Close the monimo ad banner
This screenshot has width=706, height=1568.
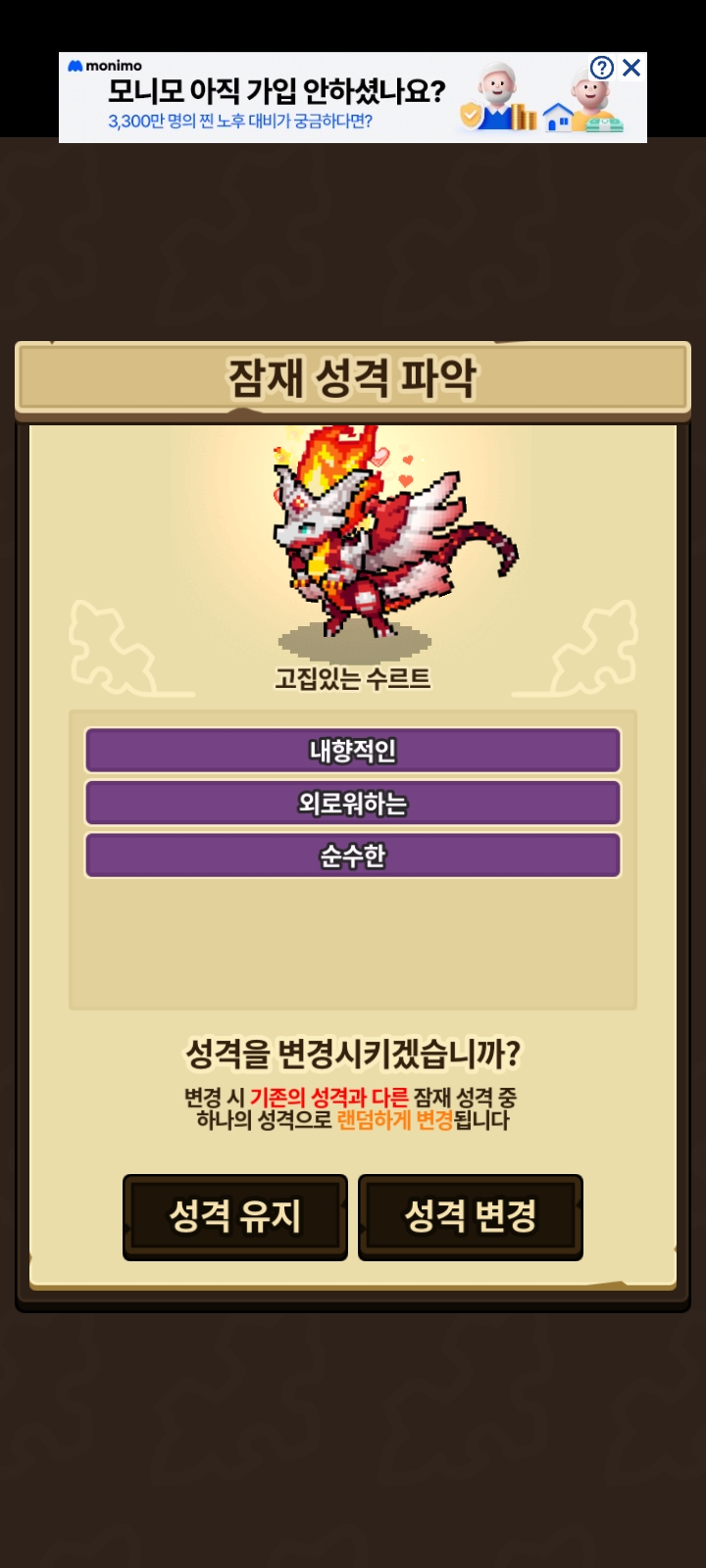tap(631, 67)
